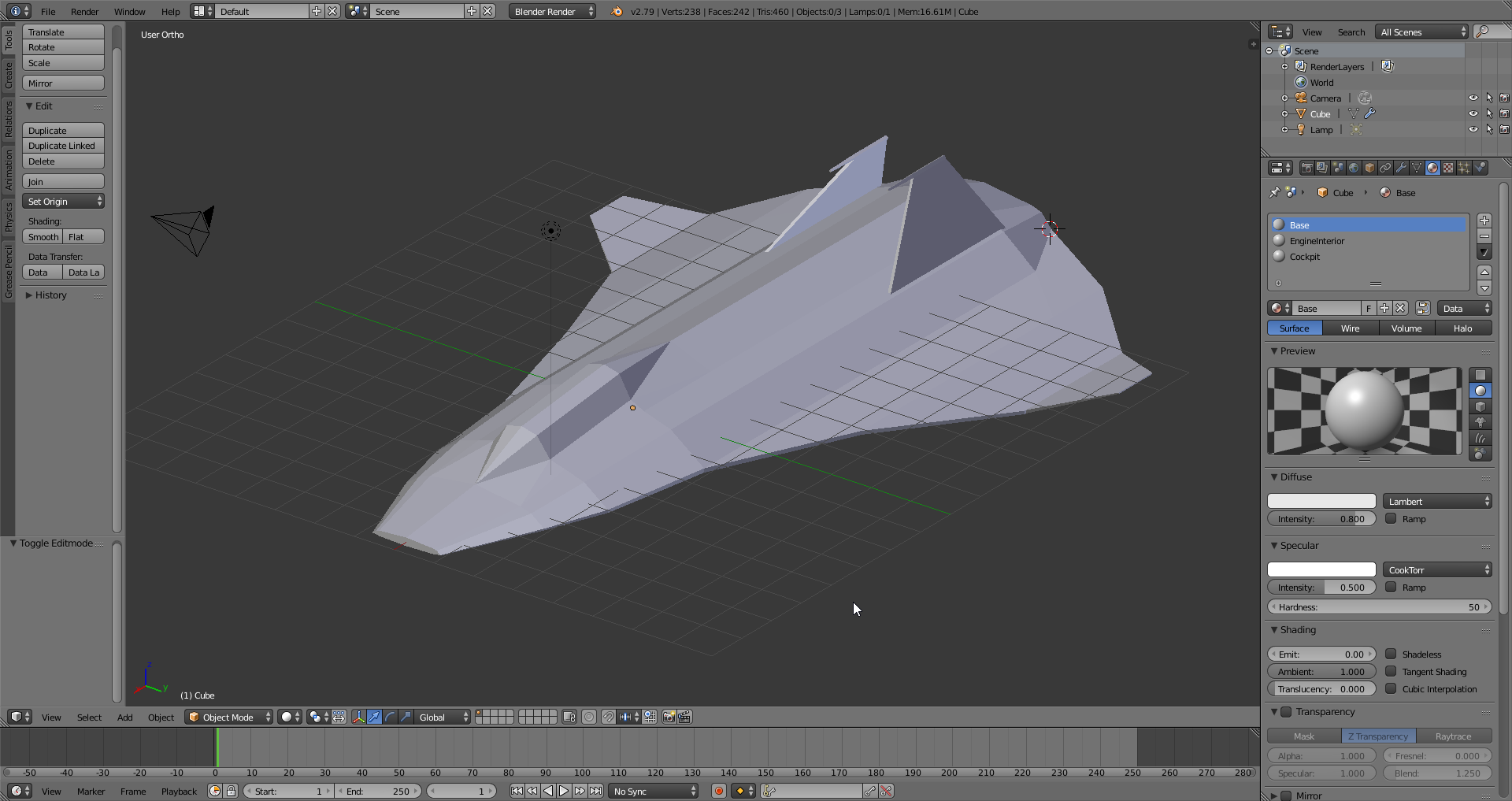Click the OpenGL render image camera icon

(x=669, y=717)
